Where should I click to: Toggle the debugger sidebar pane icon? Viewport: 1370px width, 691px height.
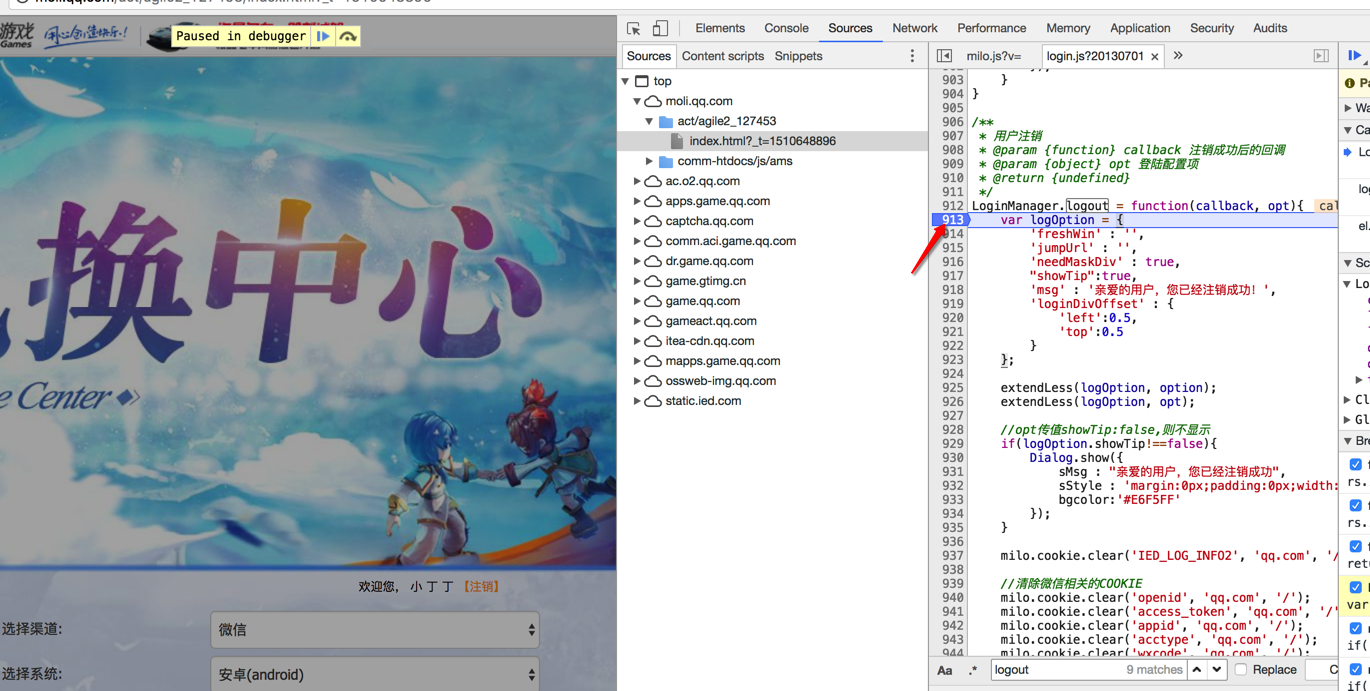tap(1321, 56)
